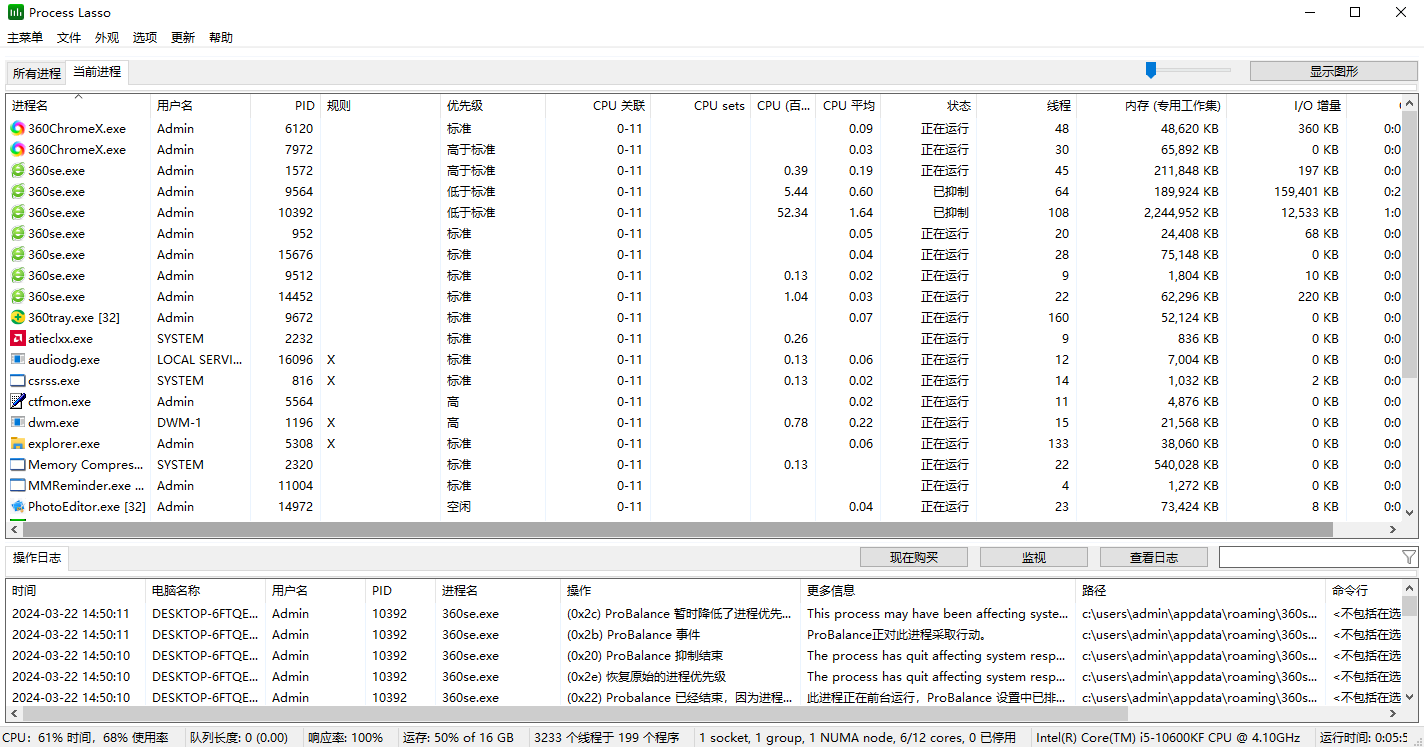Select the 当前进程 tab
Viewport: 1424px width, 747px height.
97,72
